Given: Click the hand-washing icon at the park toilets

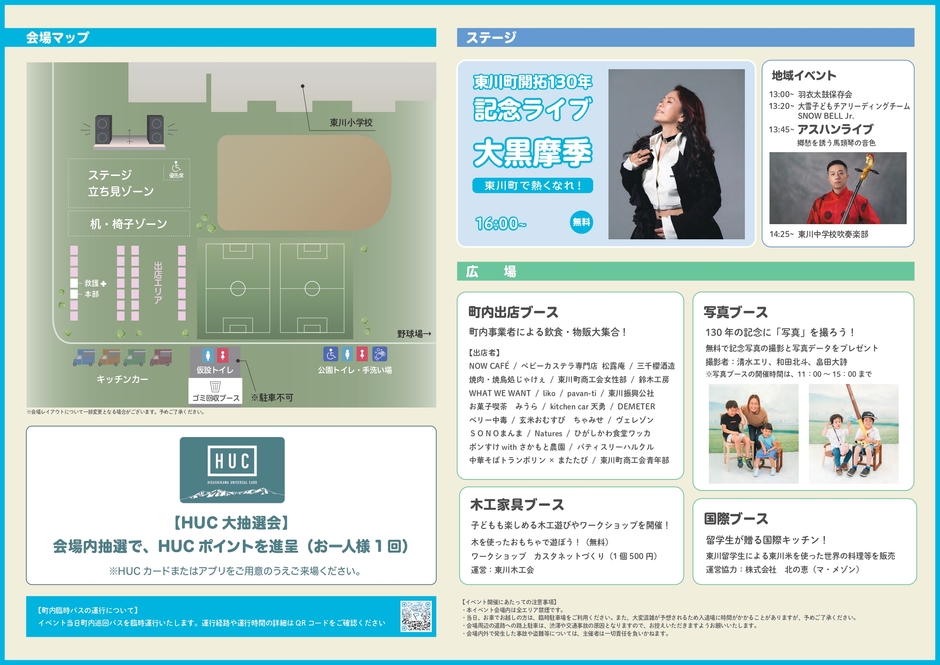Looking at the screenshot, I should 379,354.
